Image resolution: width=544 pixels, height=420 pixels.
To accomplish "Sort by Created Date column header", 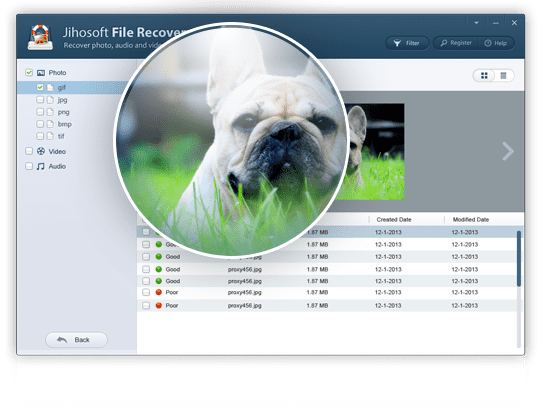I will (x=394, y=220).
